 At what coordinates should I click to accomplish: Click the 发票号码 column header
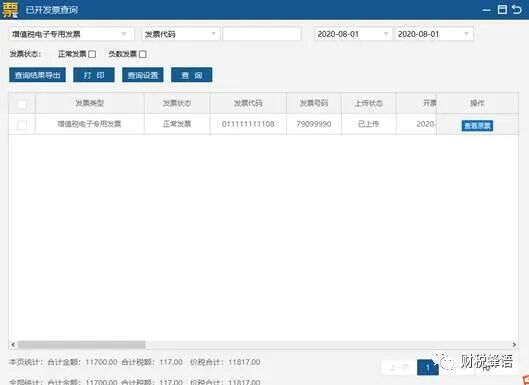(314, 103)
